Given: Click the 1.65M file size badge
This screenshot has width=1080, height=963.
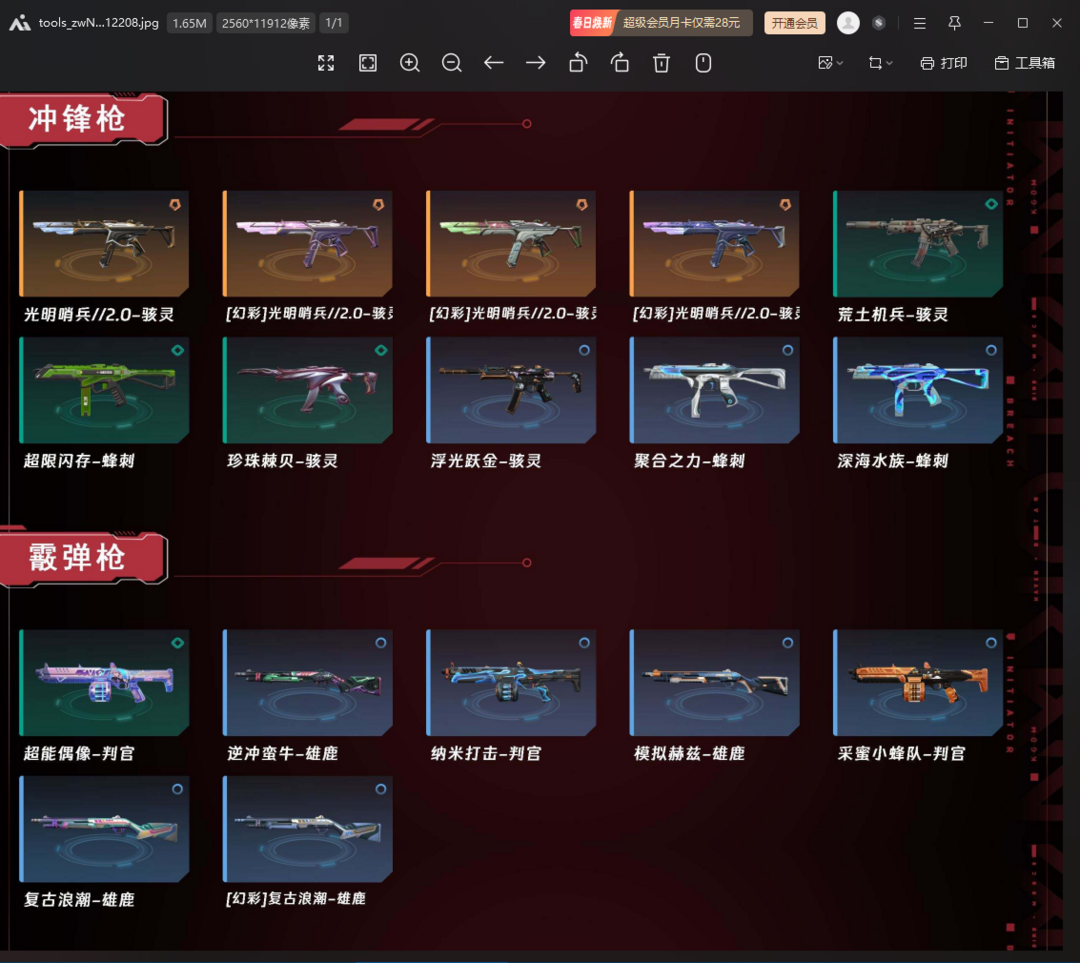Looking at the screenshot, I should [189, 23].
